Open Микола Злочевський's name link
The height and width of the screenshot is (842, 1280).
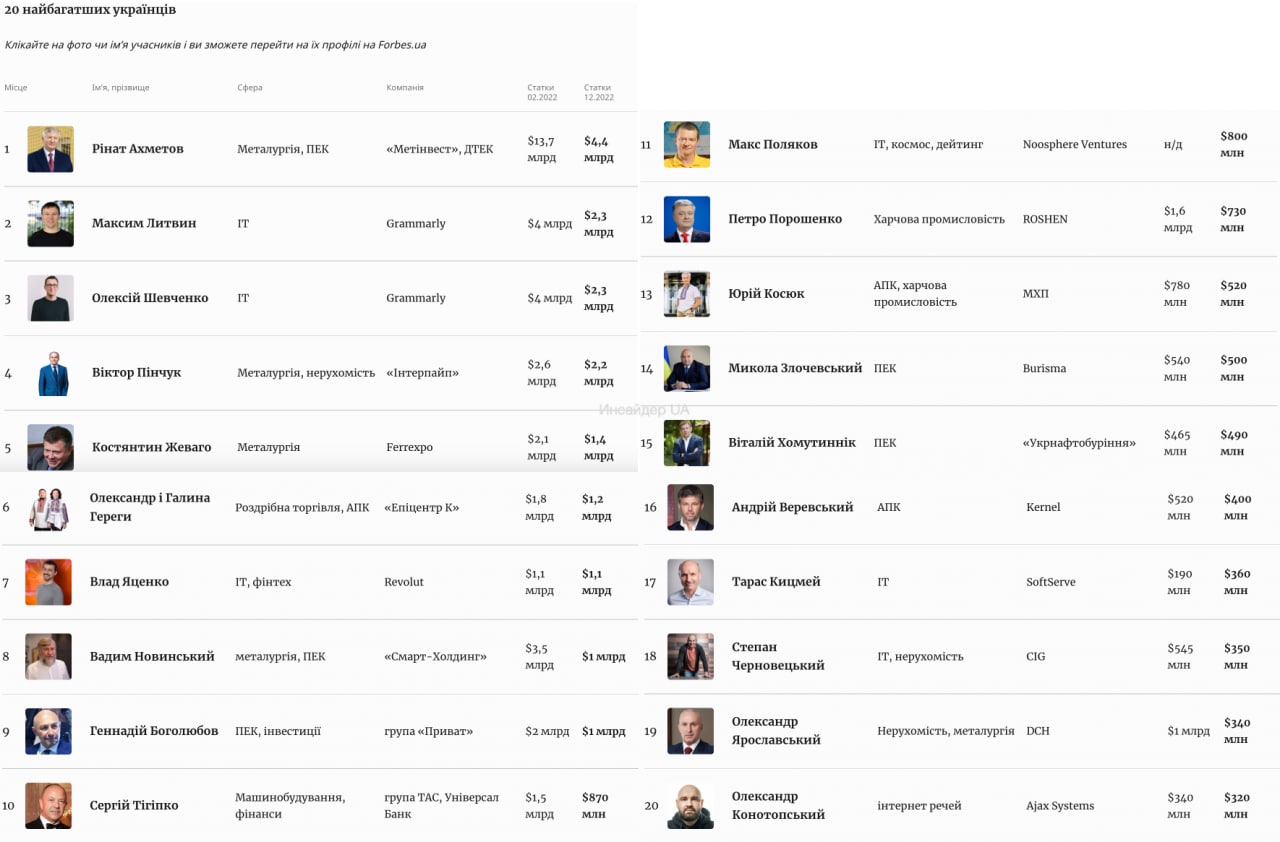click(795, 368)
